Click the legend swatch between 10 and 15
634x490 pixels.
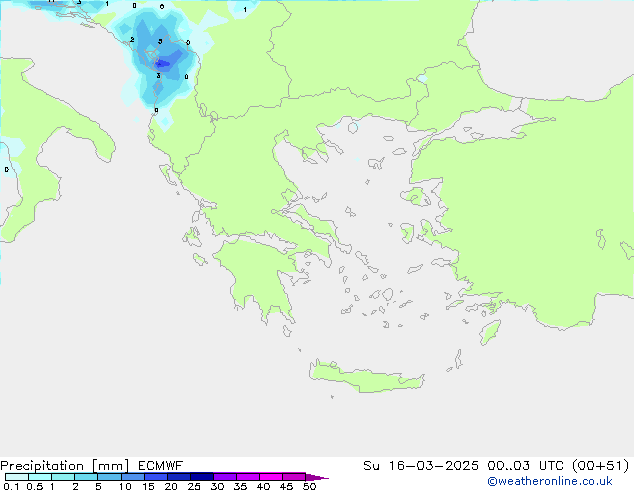(132, 477)
